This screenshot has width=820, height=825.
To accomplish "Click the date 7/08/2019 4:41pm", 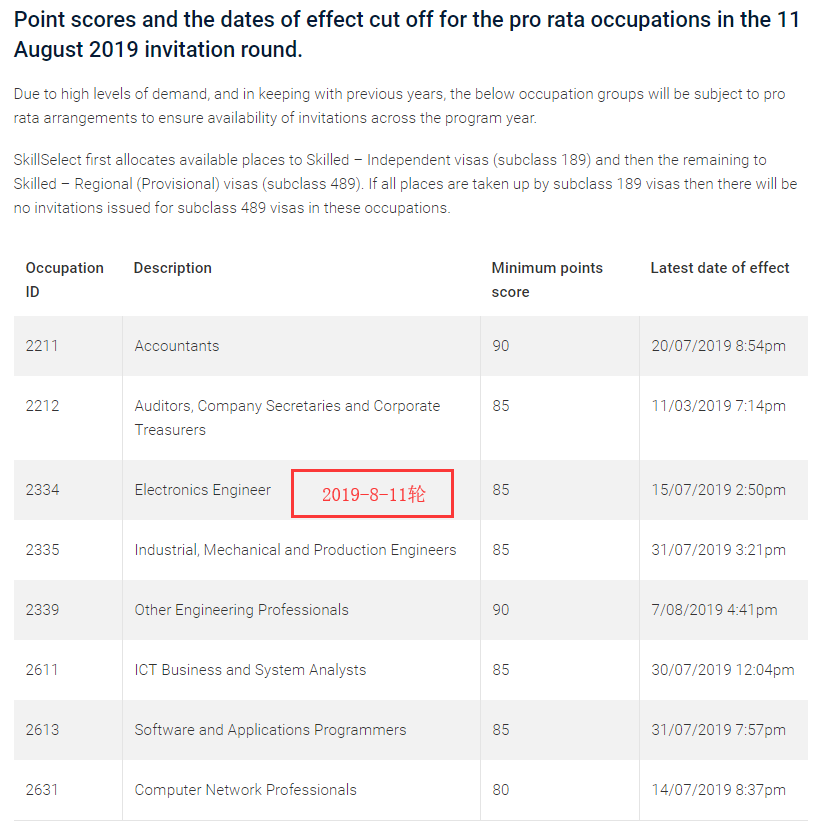I will (714, 610).
